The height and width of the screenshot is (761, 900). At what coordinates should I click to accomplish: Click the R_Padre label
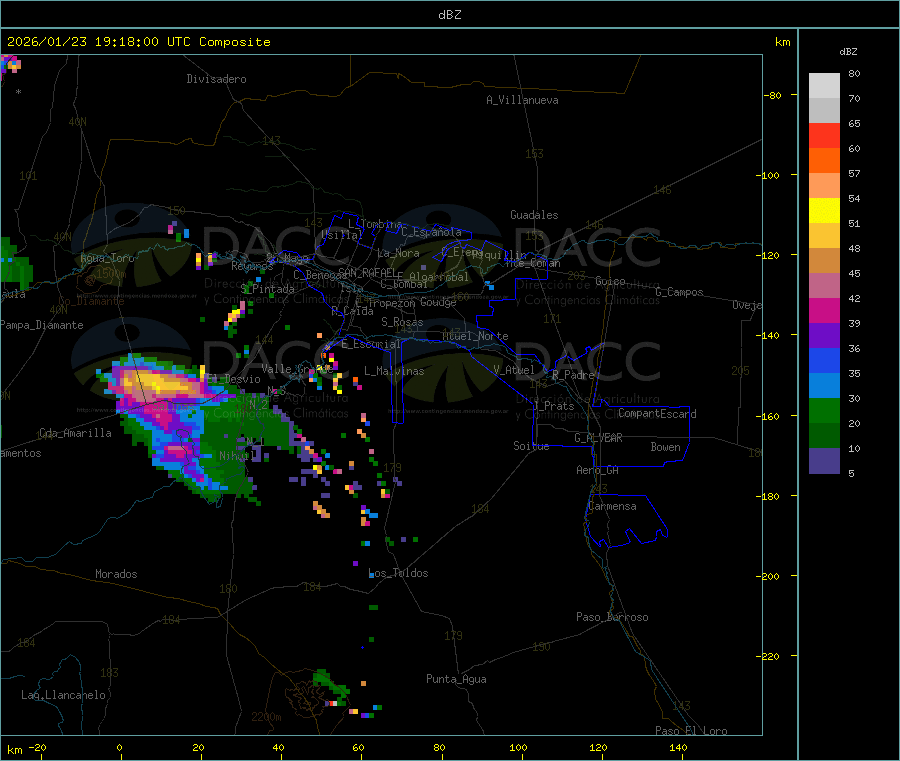coord(573,375)
